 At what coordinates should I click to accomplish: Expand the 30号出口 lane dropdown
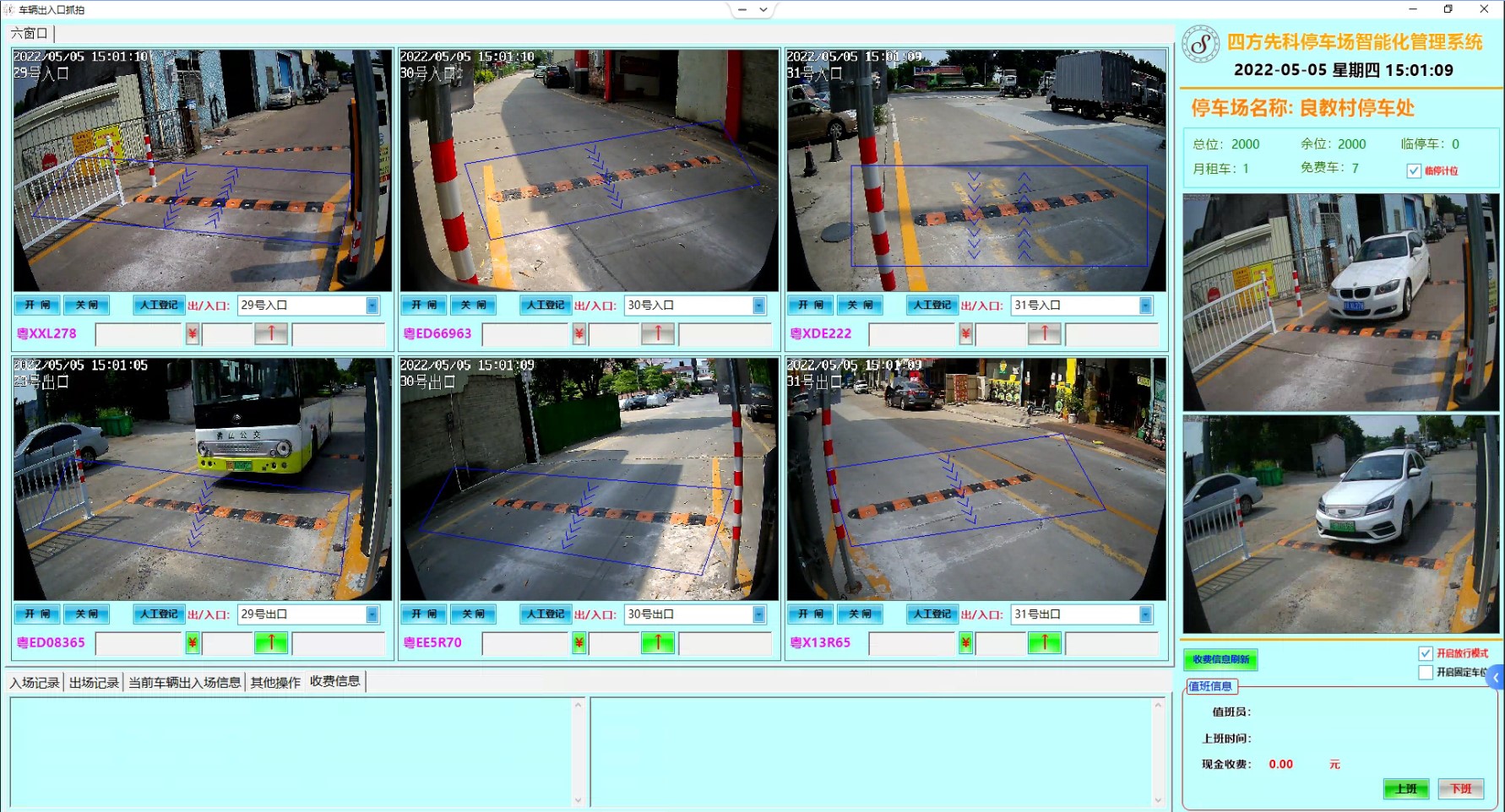(758, 614)
